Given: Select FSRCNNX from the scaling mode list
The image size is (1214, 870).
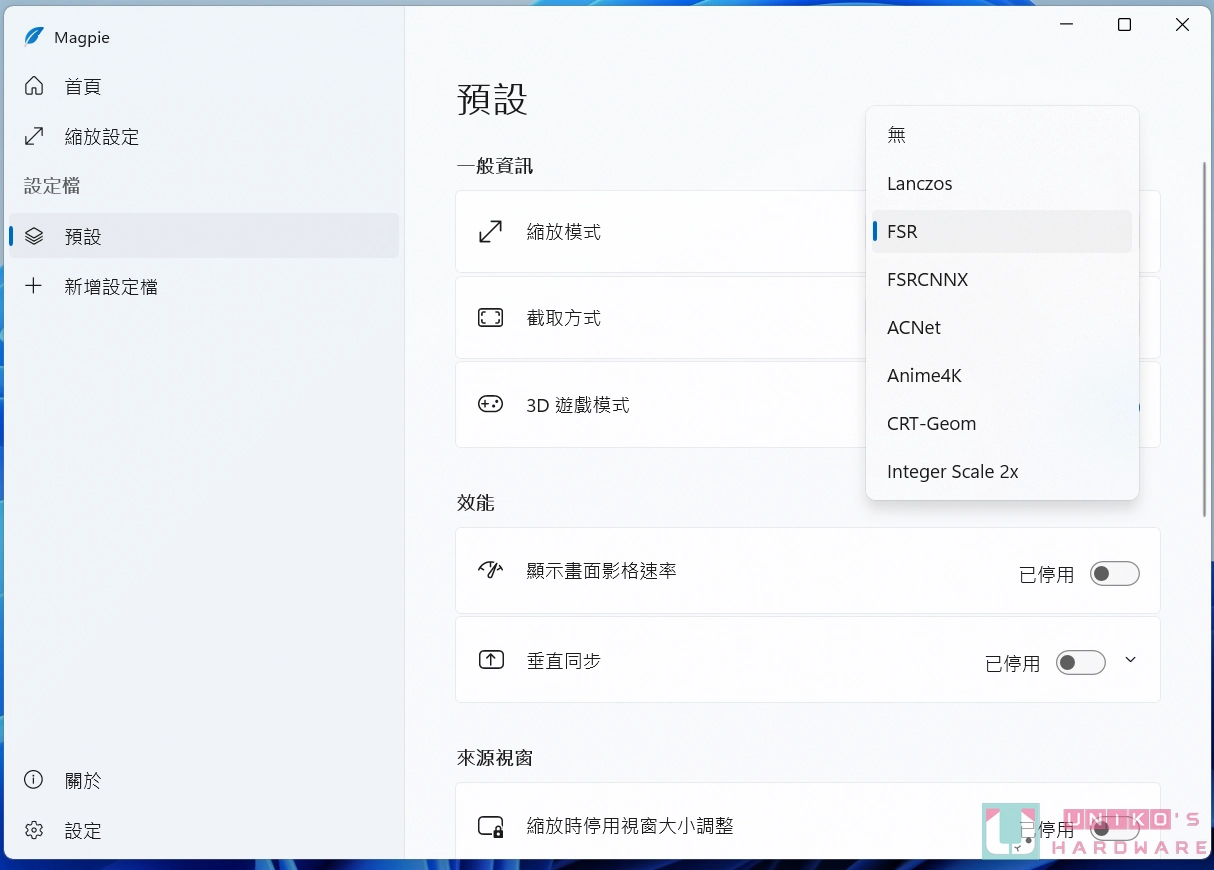Looking at the screenshot, I should click(x=927, y=279).
